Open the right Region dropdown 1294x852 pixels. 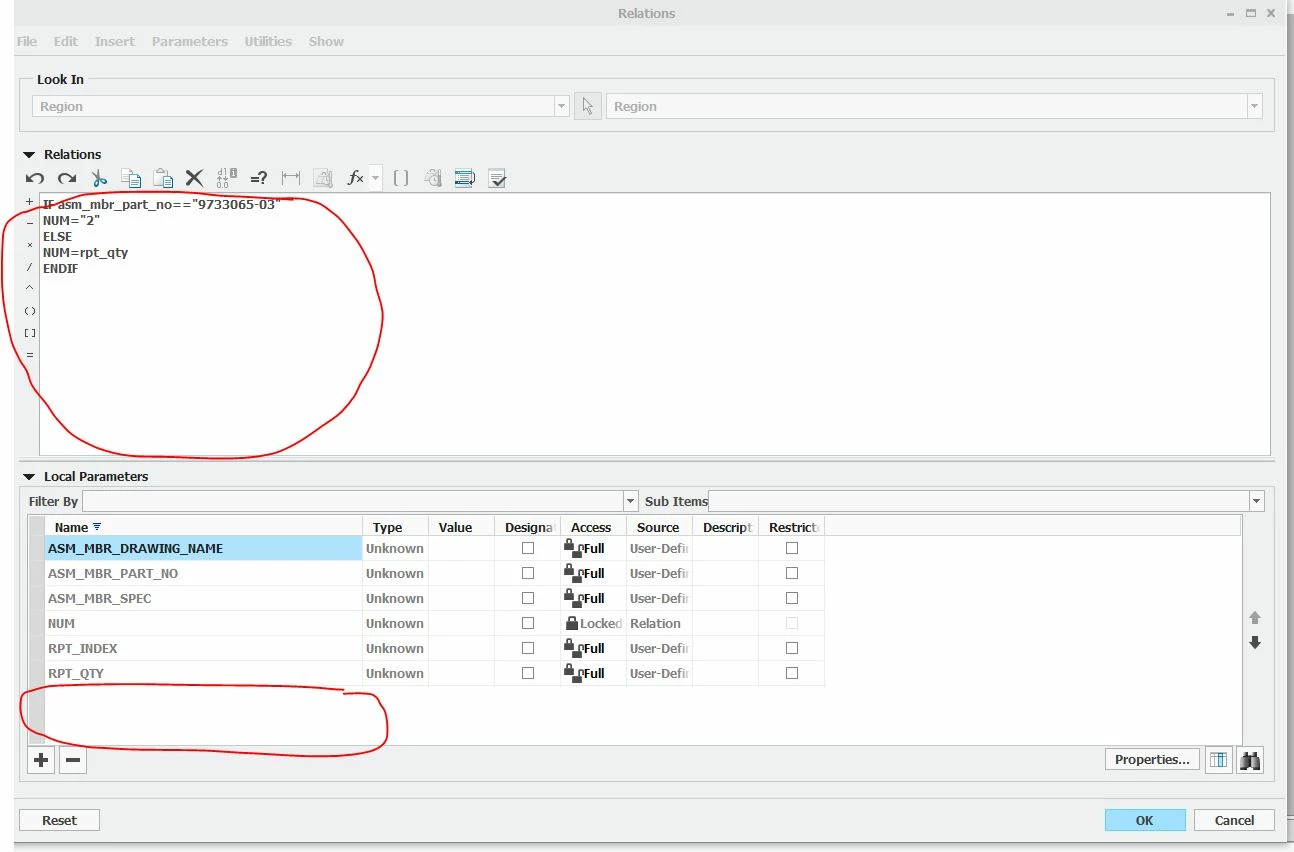click(x=1254, y=106)
